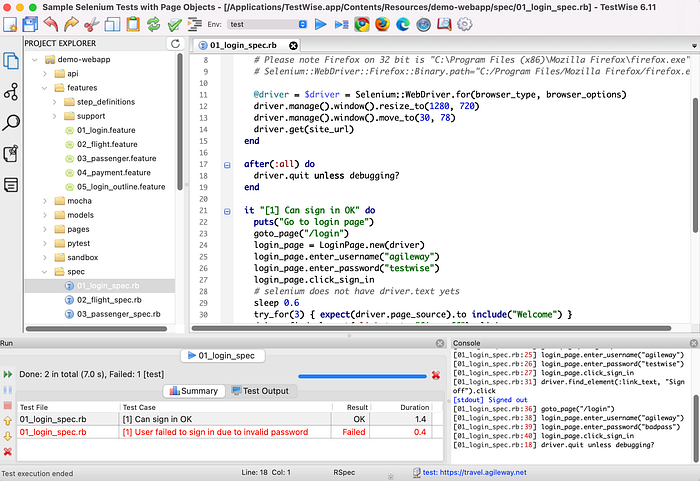Open settings gear icon in toolbar

pyautogui.click(x=464, y=23)
